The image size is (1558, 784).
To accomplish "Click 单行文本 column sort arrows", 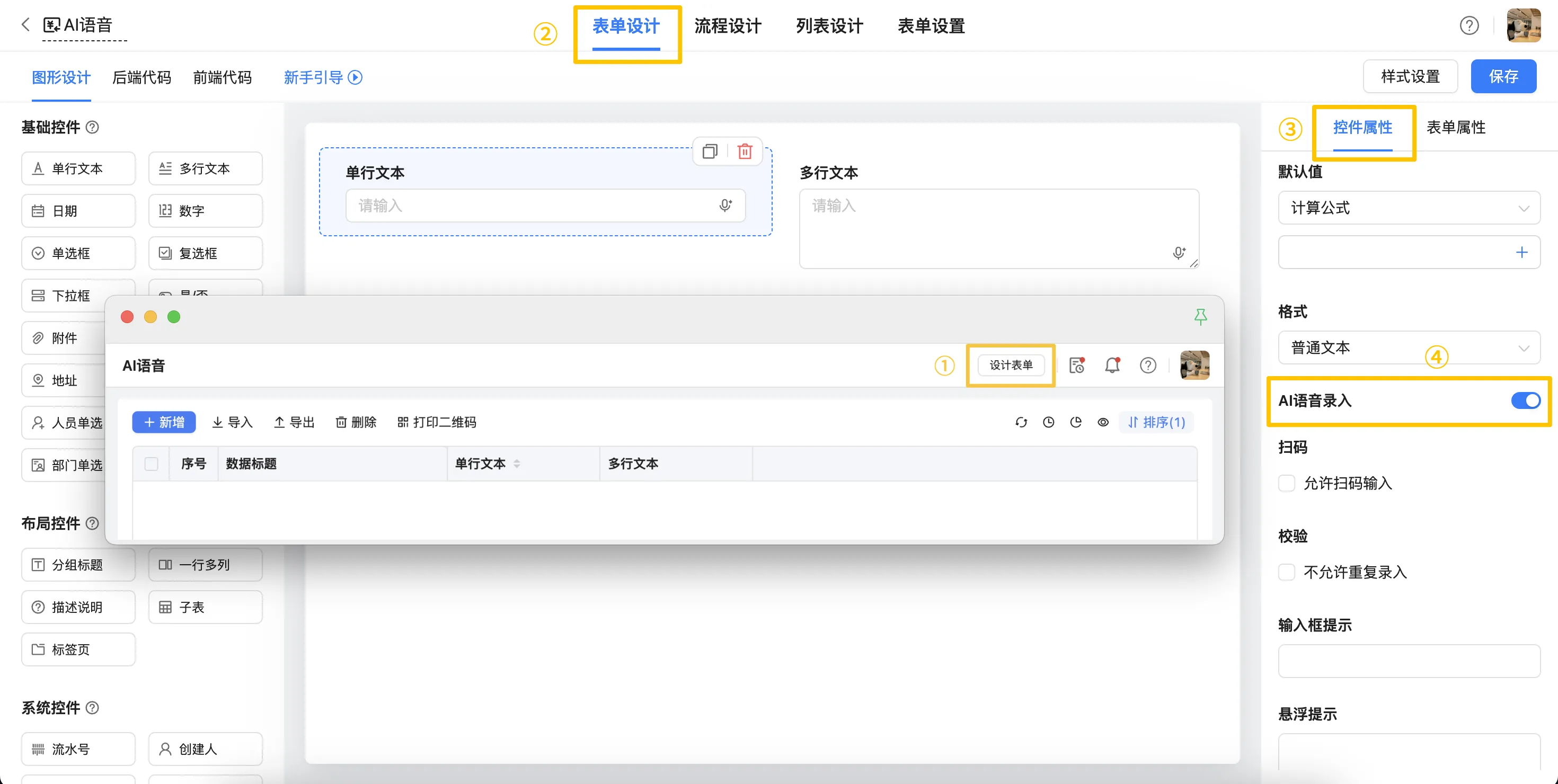I will point(517,464).
